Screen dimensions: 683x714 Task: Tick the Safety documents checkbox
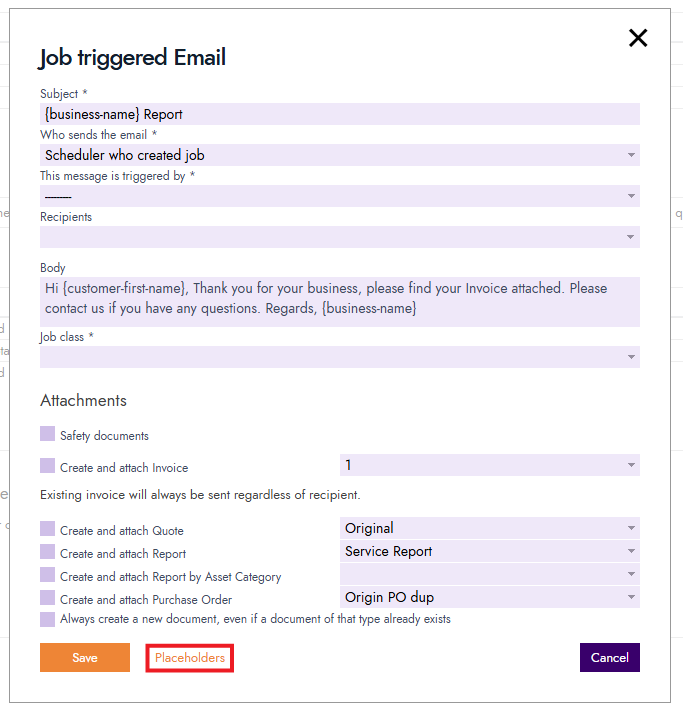(47, 434)
